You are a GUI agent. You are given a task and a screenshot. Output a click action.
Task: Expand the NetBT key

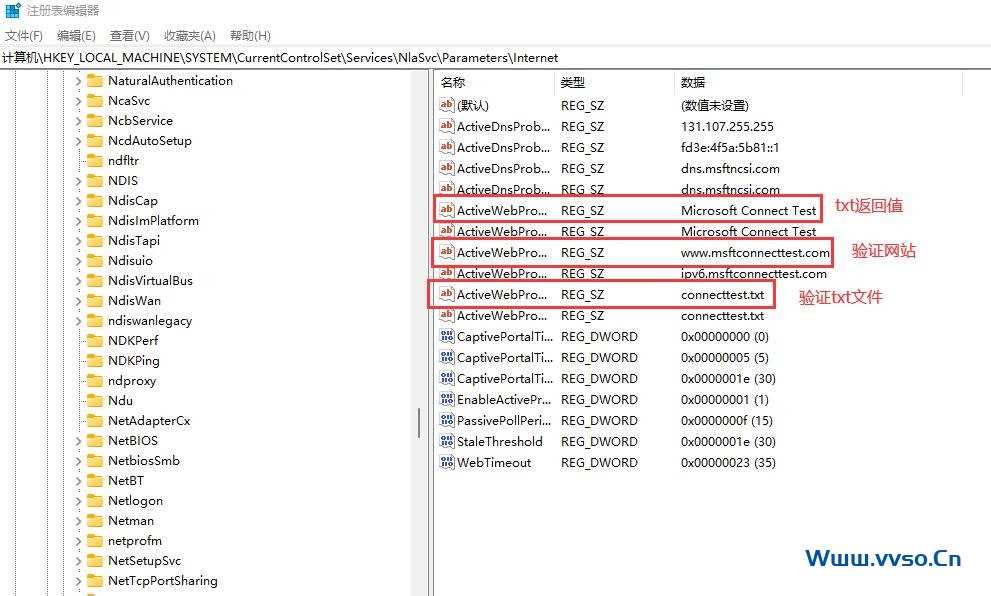[78, 481]
